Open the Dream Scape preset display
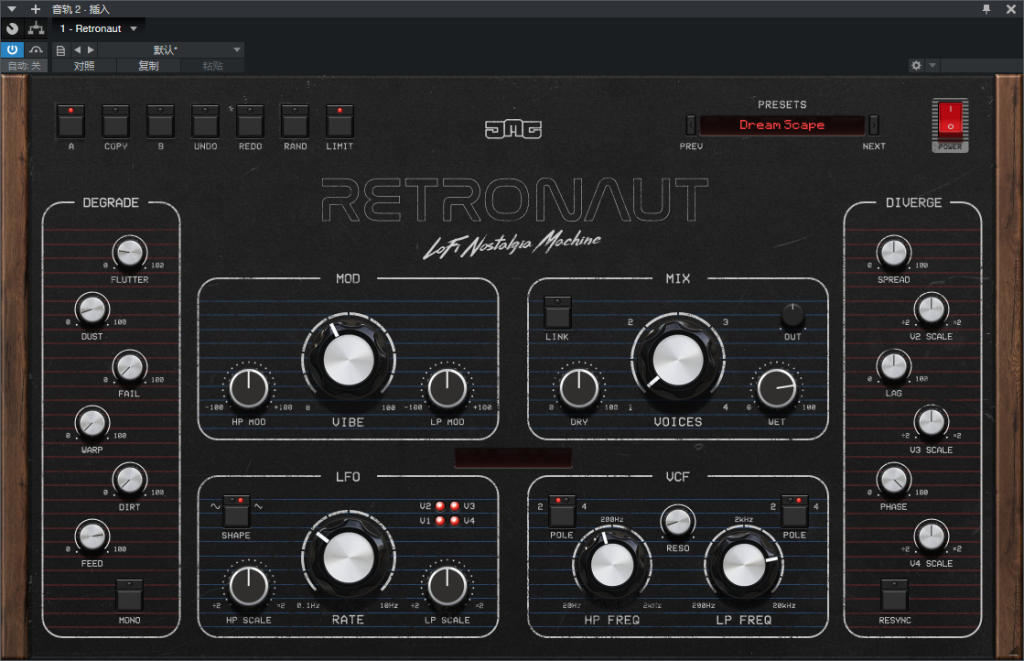Viewport: 1024px width, 661px height. [782, 125]
